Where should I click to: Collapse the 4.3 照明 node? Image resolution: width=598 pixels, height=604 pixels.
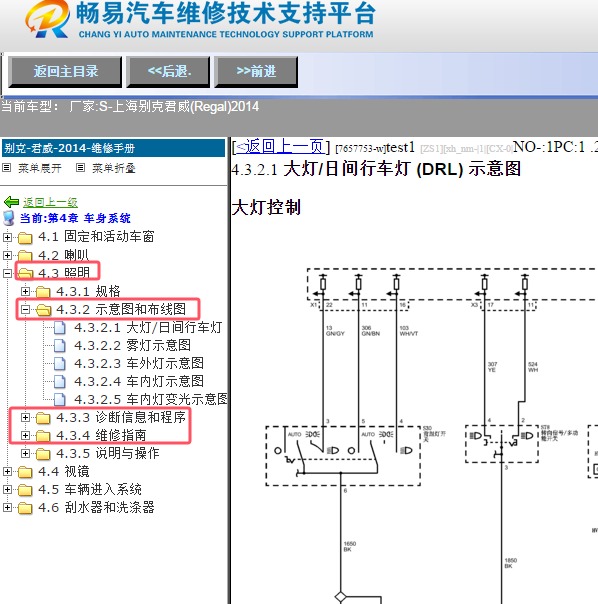coord(7,273)
